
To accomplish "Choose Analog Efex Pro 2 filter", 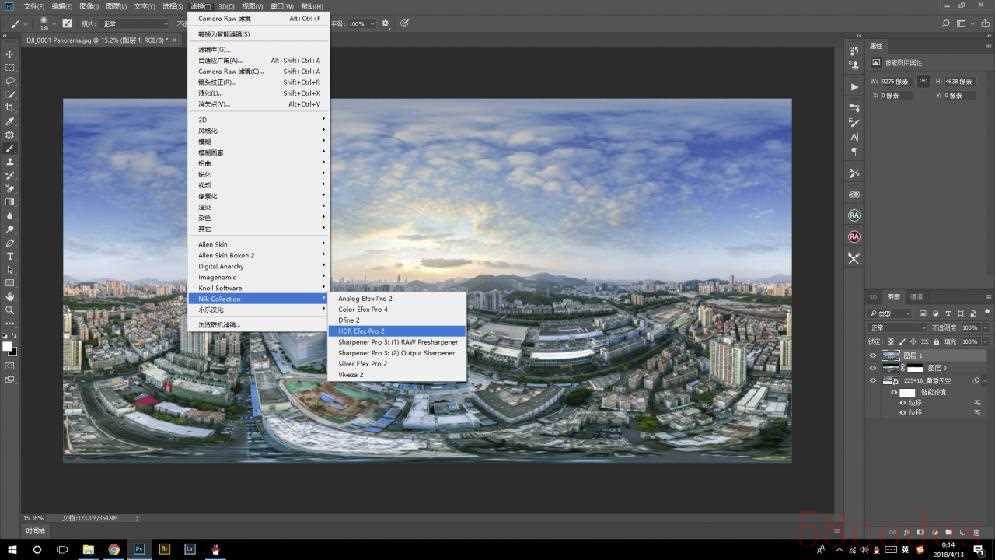I will (x=396, y=298).
